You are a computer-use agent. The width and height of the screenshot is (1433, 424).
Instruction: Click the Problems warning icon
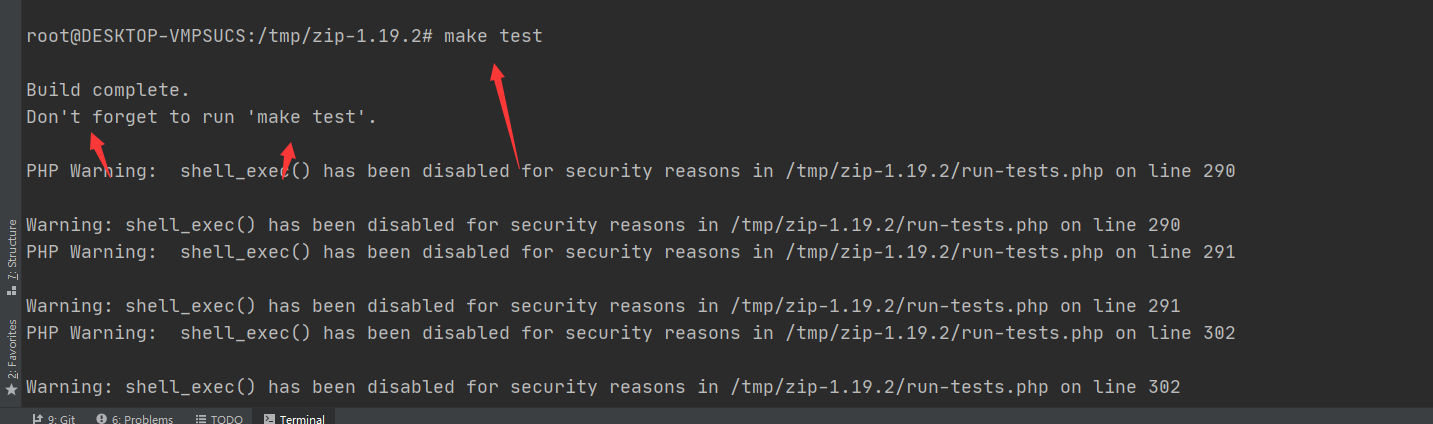pos(101,419)
